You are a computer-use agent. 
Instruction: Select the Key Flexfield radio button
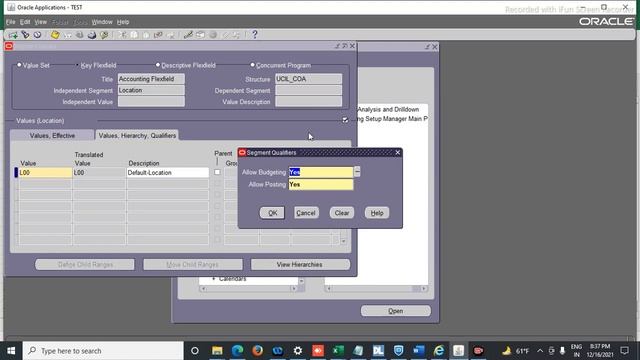point(77,65)
